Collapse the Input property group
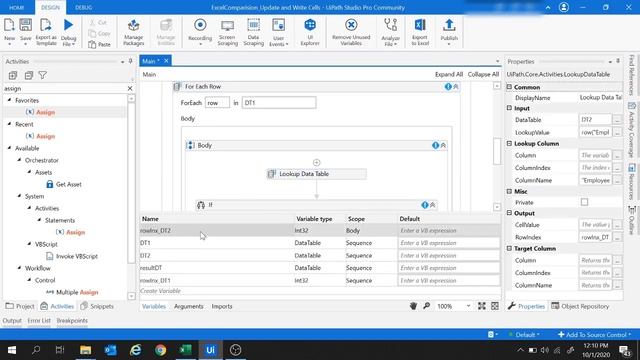640x360 pixels. (509, 108)
